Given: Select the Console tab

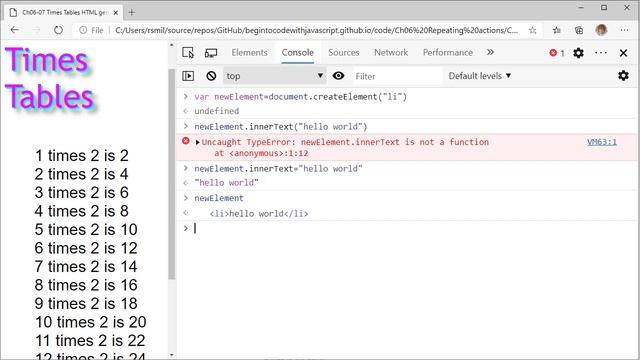Looking at the screenshot, I should pos(298,53).
